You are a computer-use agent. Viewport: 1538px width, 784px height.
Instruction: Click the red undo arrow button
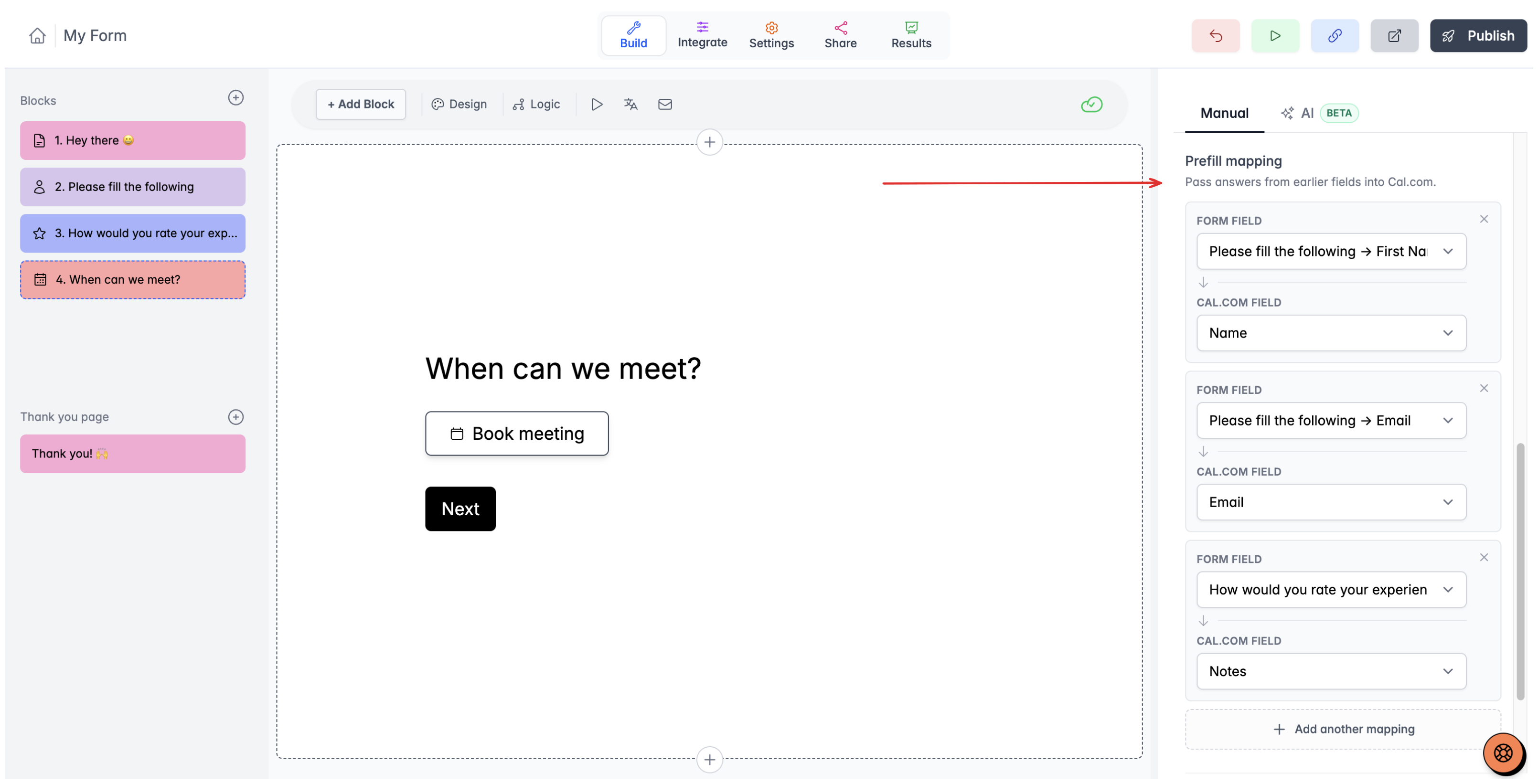(x=1215, y=36)
